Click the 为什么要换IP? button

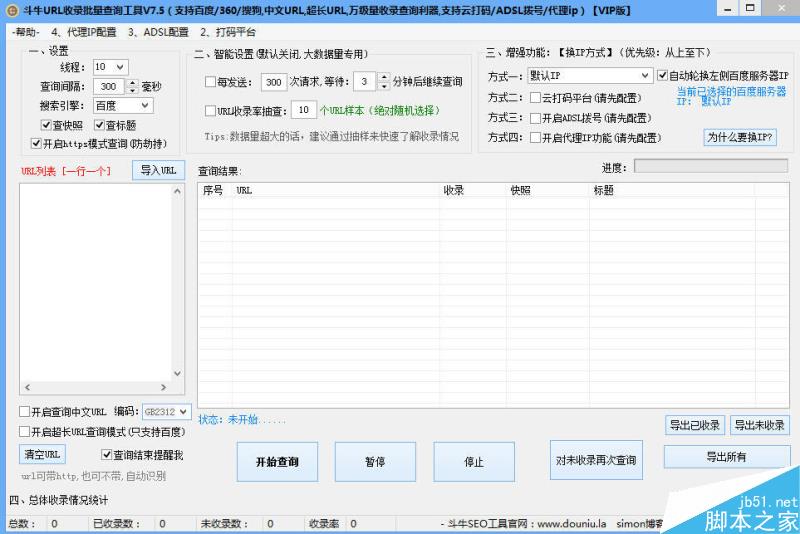(x=740, y=137)
